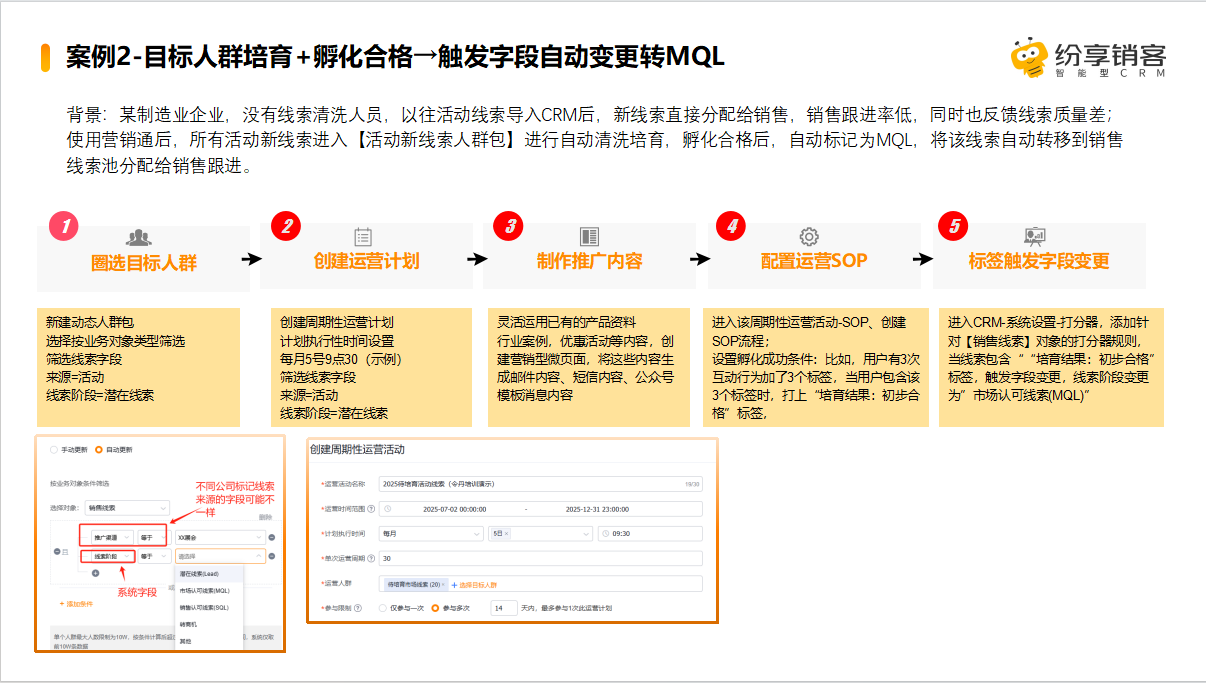Click the clock icon in the date range field
This screenshot has height=683, width=1206.
[388, 508]
